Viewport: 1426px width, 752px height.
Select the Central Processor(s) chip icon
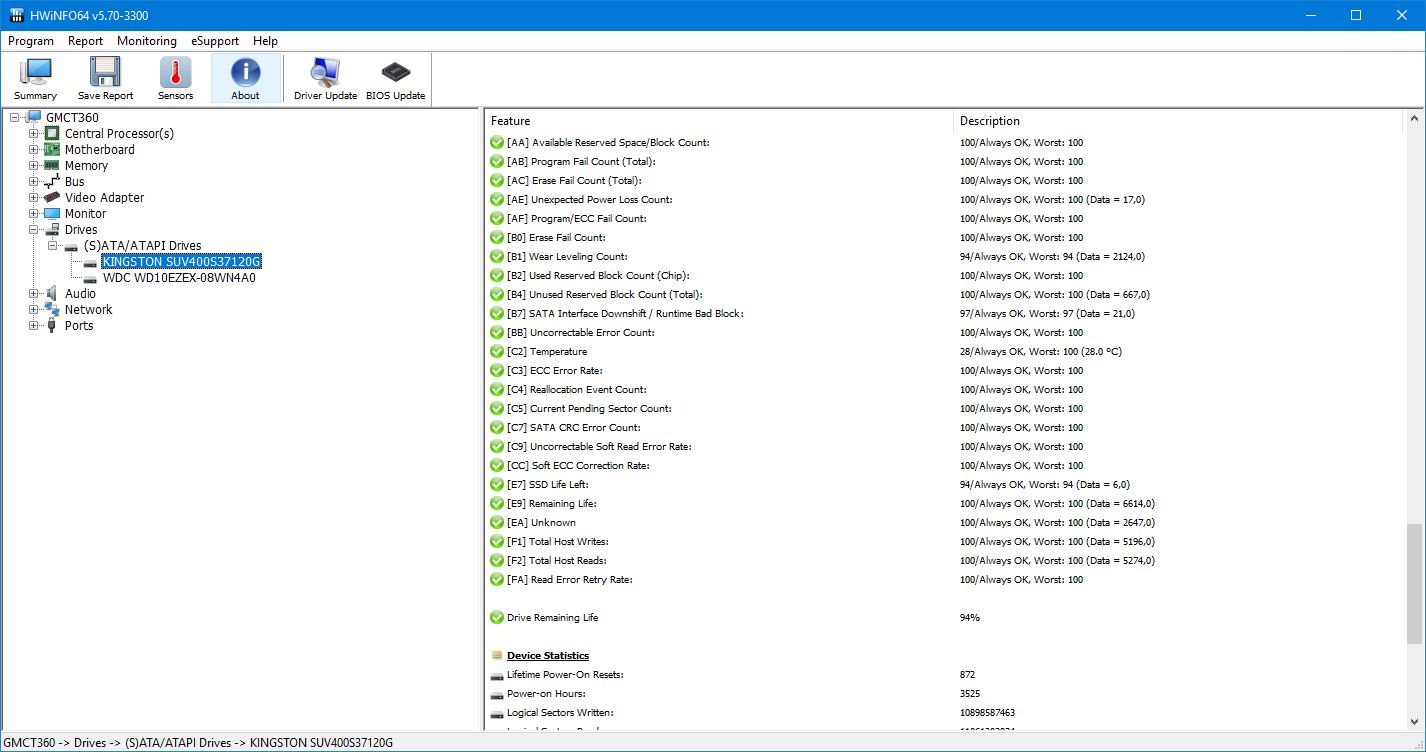[x=53, y=134]
